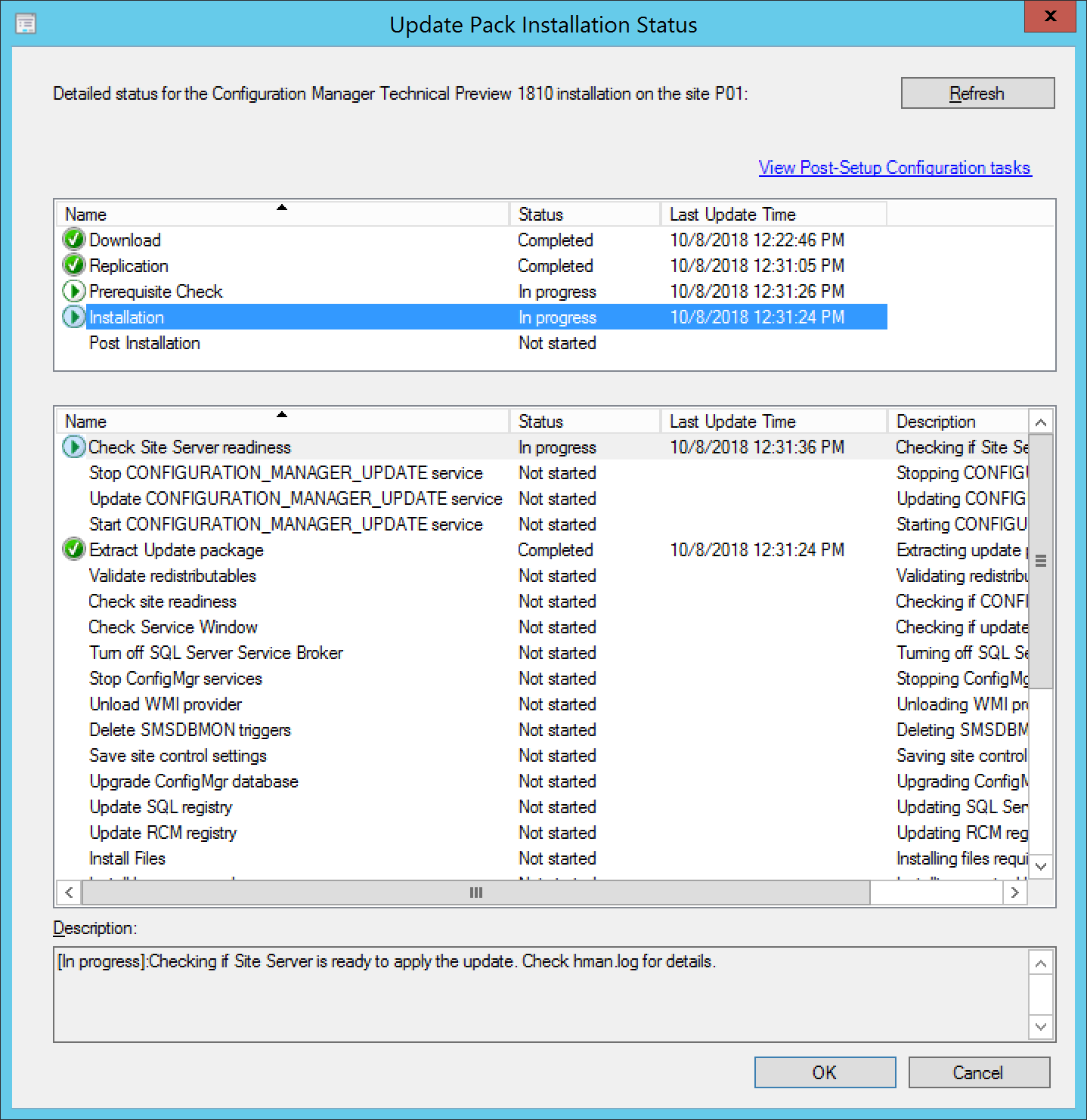Image resolution: width=1087 pixels, height=1120 pixels.
Task: Select the highlighted Installation row
Action: pos(472,317)
